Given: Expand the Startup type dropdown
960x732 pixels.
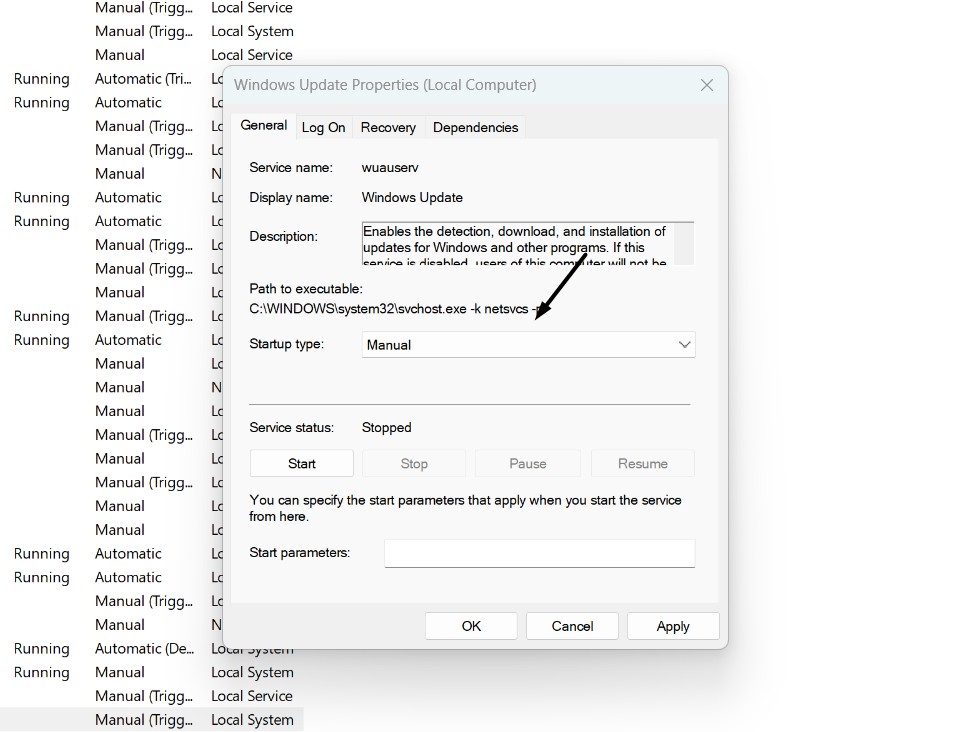Looking at the screenshot, I should click(x=528, y=345).
